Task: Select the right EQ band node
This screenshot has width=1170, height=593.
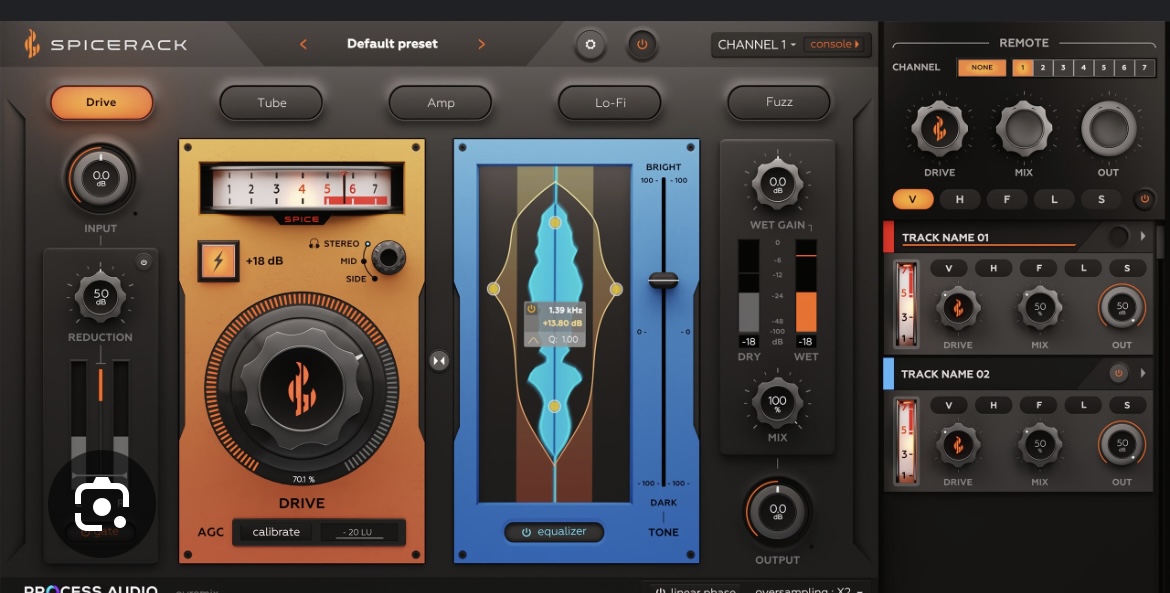Action: (x=616, y=289)
